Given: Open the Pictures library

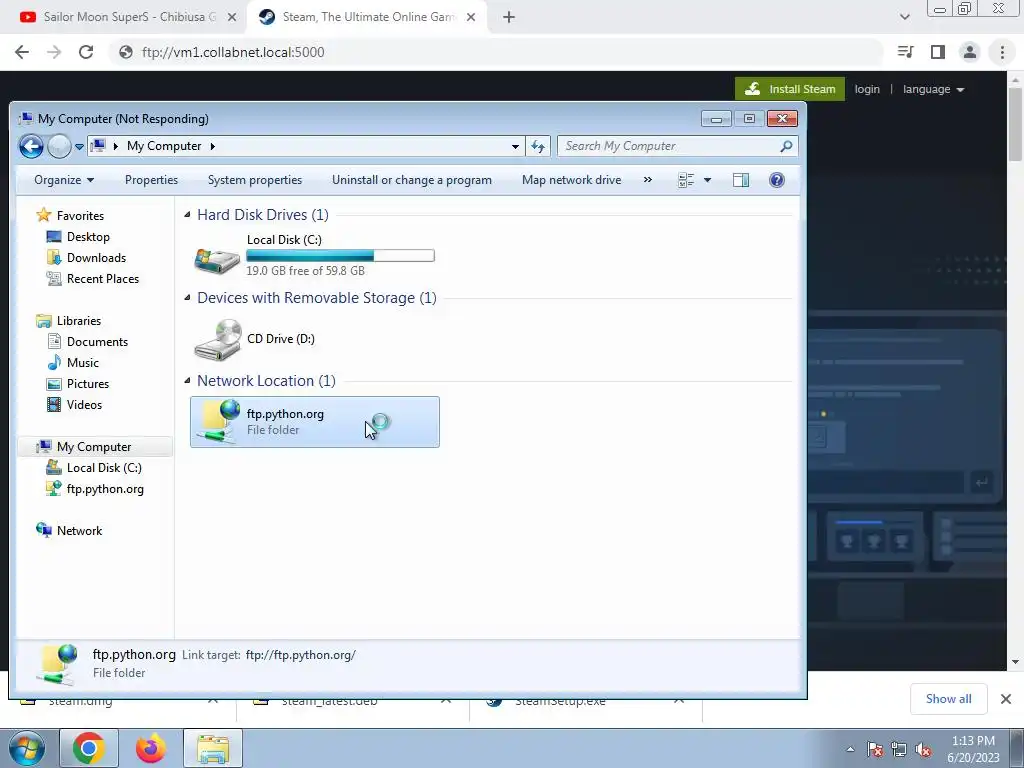Looking at the screenshot, I should pos(88,383).
